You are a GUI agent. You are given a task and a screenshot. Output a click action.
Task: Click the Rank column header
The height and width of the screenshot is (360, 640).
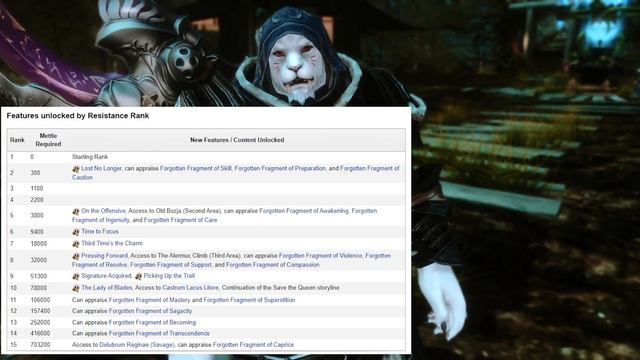[x=17, y=140]
